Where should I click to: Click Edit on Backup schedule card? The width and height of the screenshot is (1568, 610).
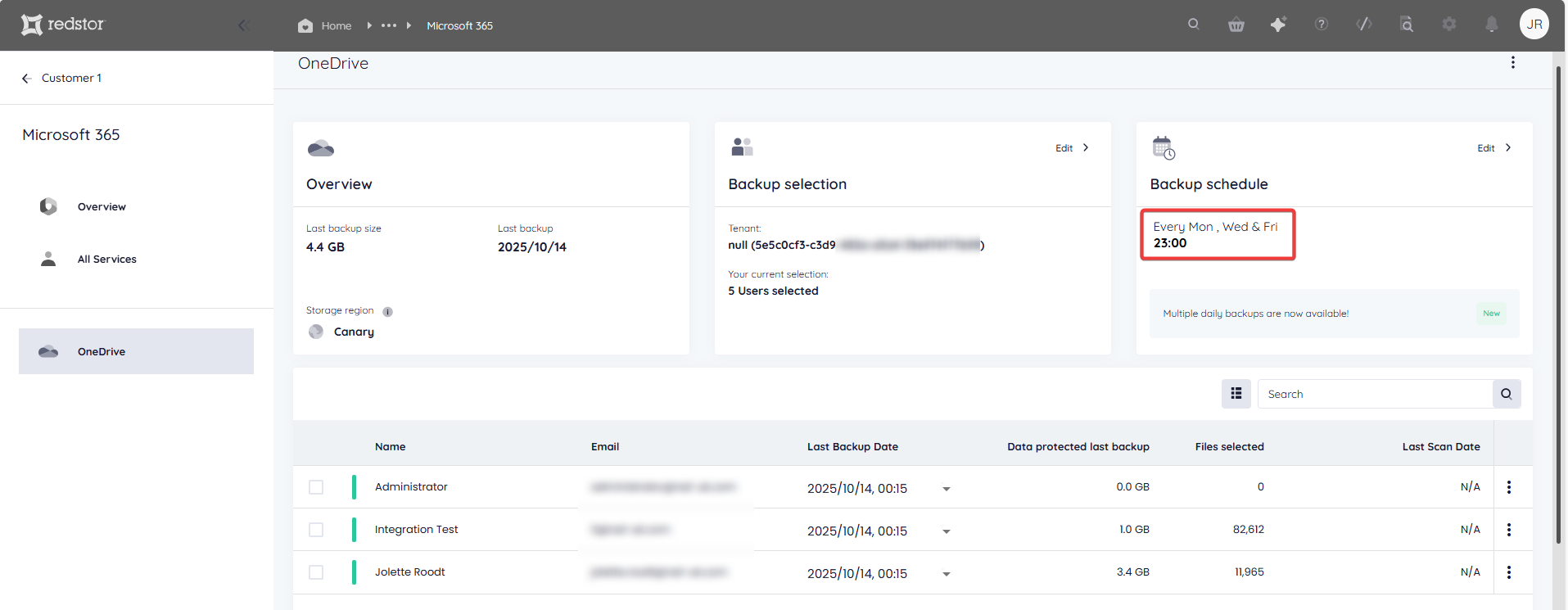[x=1494, y=148]
